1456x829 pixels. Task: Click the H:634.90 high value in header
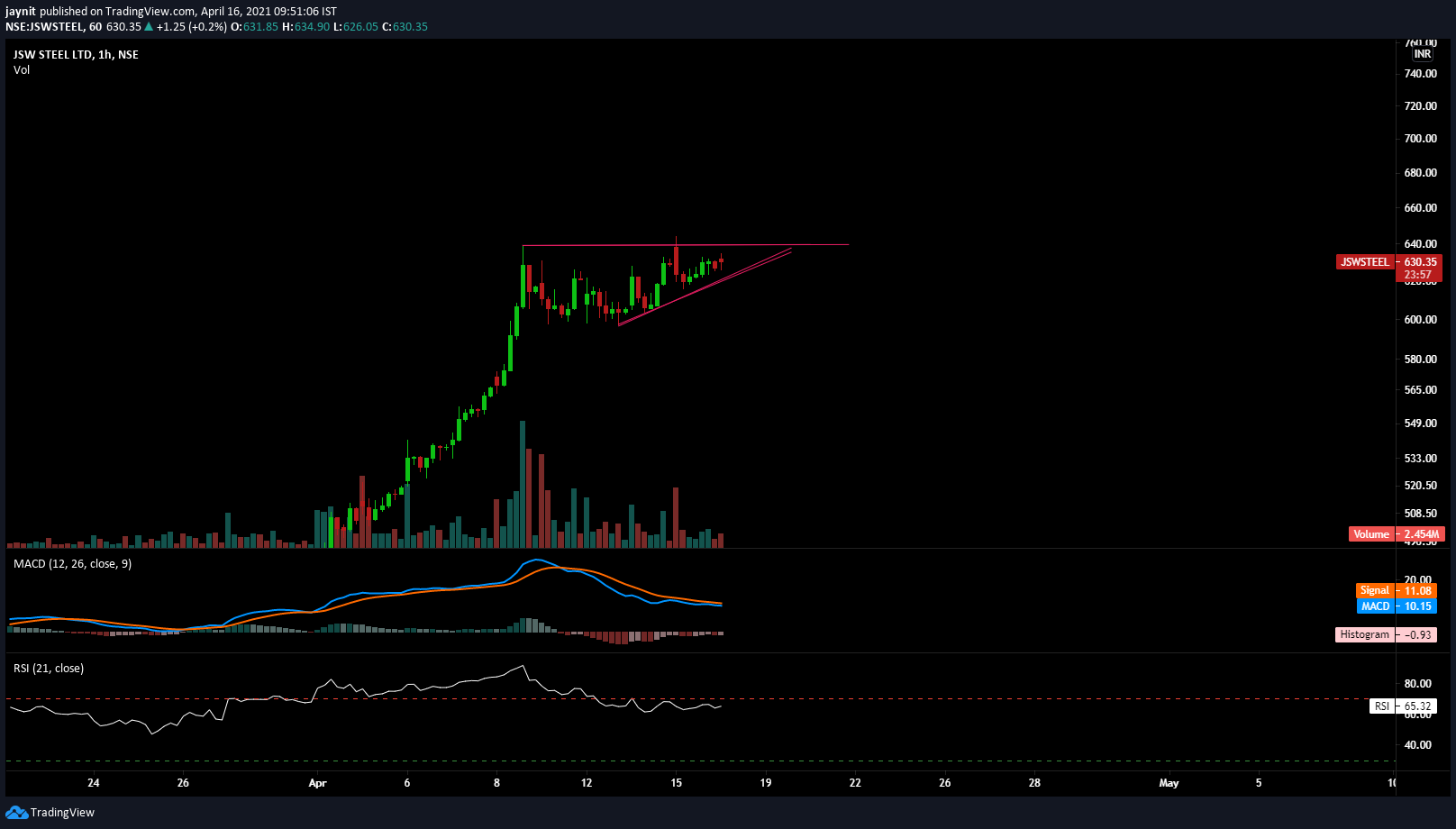point(305,27)
